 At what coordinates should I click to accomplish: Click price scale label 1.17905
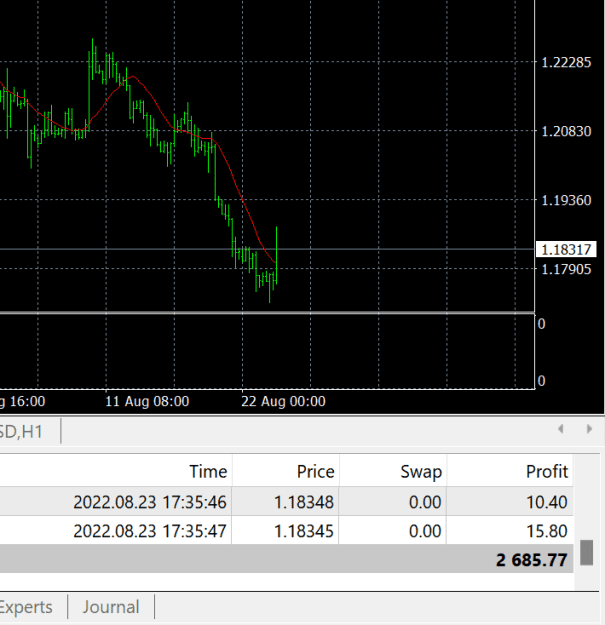566,269
